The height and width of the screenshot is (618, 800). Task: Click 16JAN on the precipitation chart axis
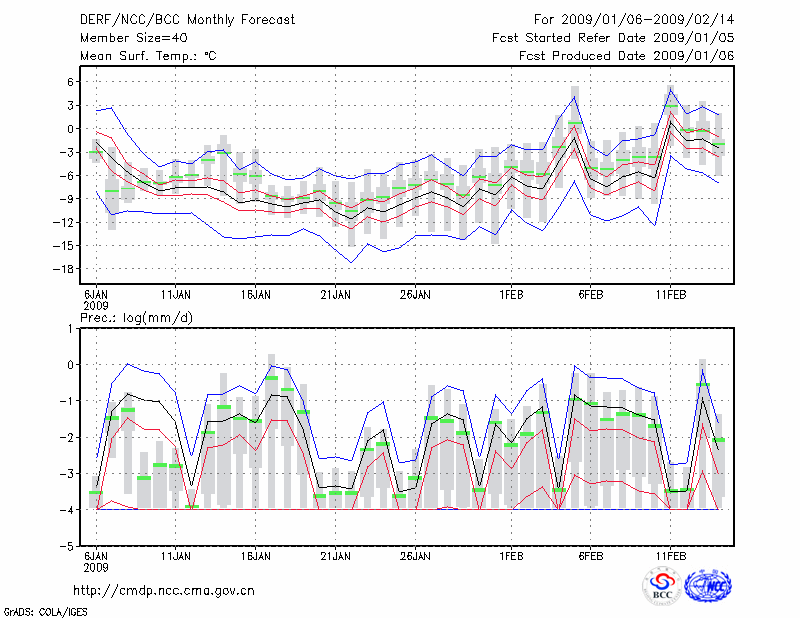click(x=256, y=554)
